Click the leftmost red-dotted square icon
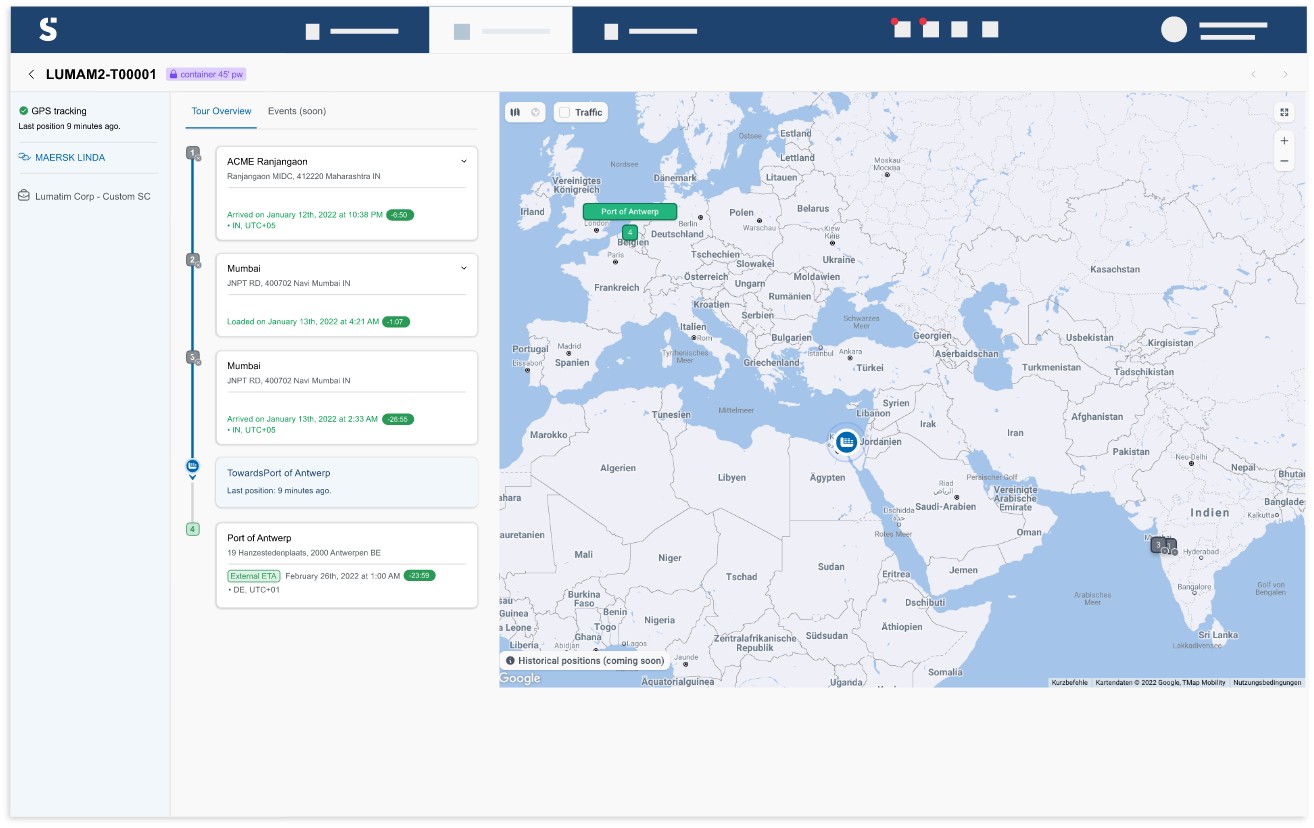Image resolution: width=1314 pixels, height=828 pixels. 902,29
